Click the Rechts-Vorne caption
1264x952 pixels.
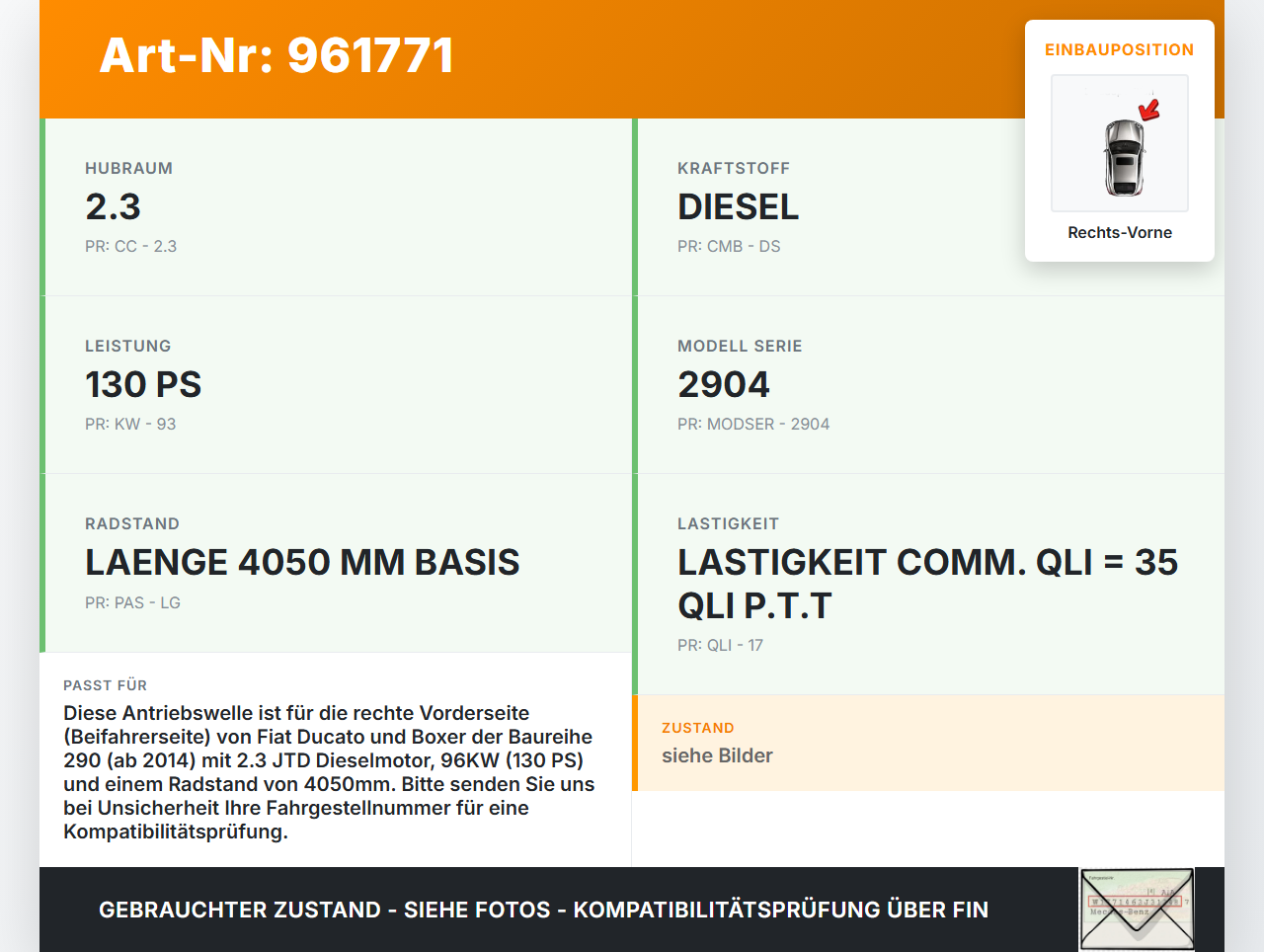tap(1119, 232)
